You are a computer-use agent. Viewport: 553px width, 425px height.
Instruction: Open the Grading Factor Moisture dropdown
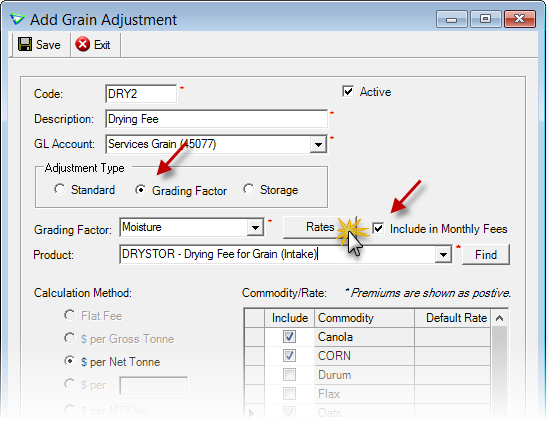pos(255,227)
